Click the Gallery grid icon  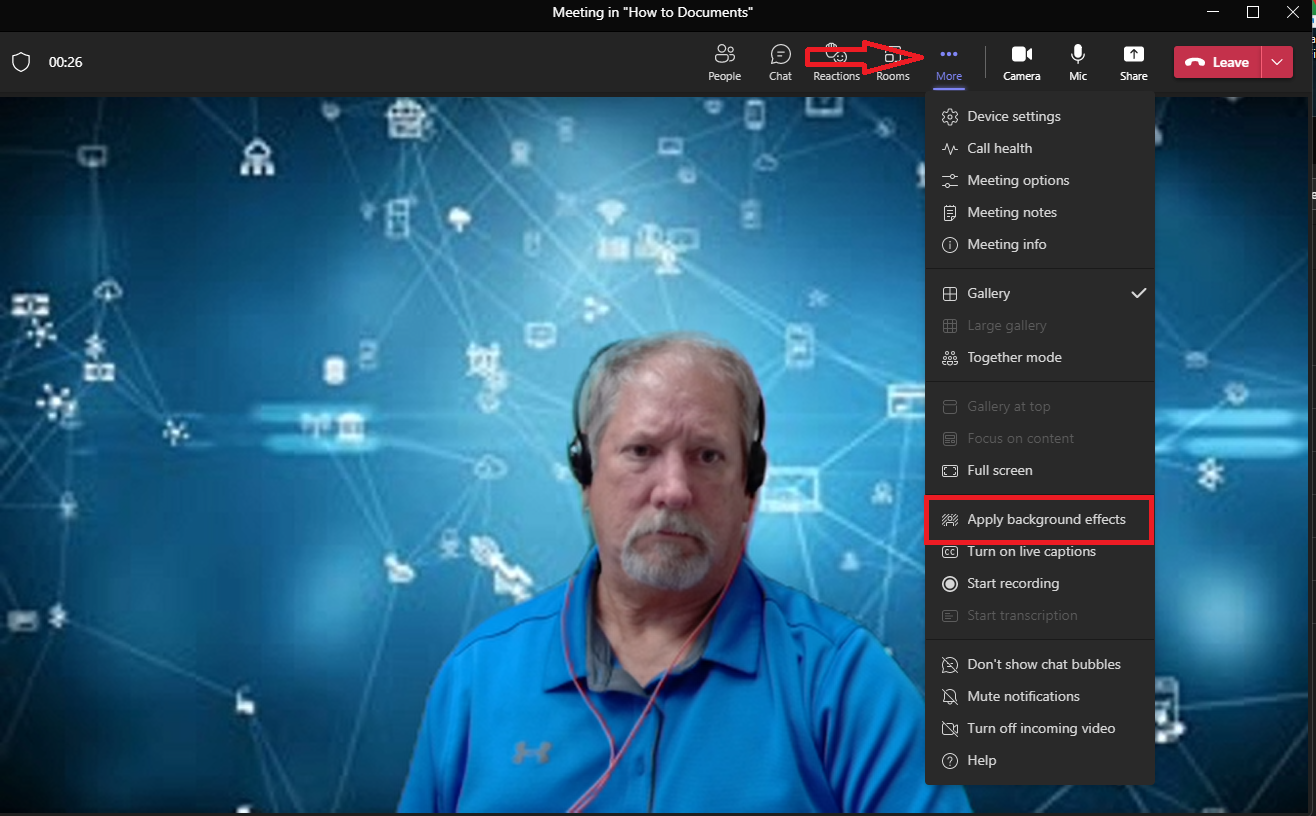(950, 293)
